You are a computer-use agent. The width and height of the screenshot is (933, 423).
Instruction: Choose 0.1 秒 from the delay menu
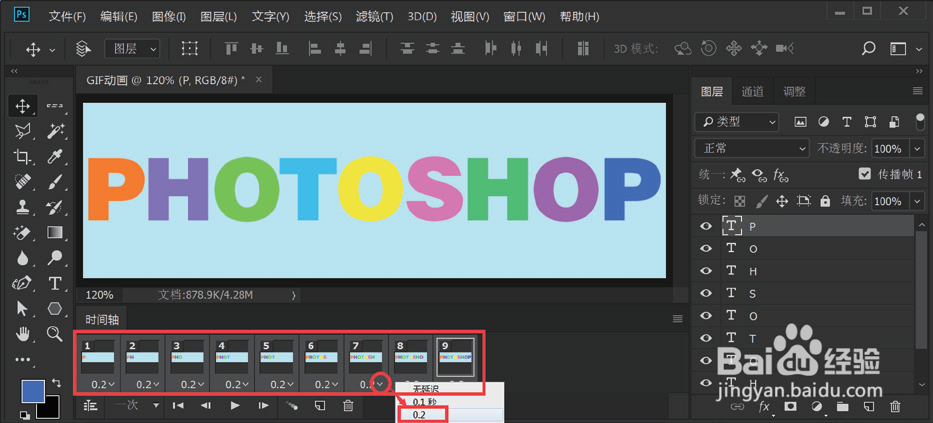tap(450, 402)
